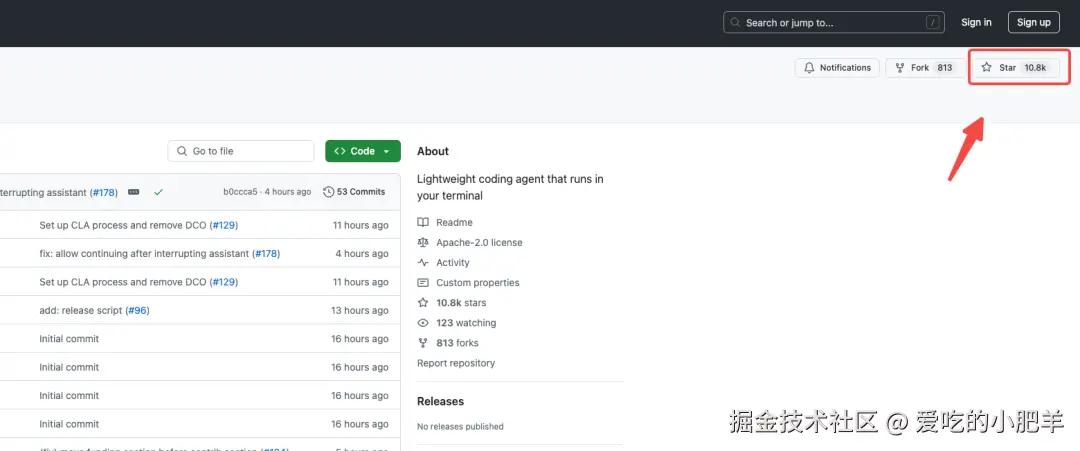Click the eye icon beside 123 watching
1080x451 pixels.
[423, 322]
